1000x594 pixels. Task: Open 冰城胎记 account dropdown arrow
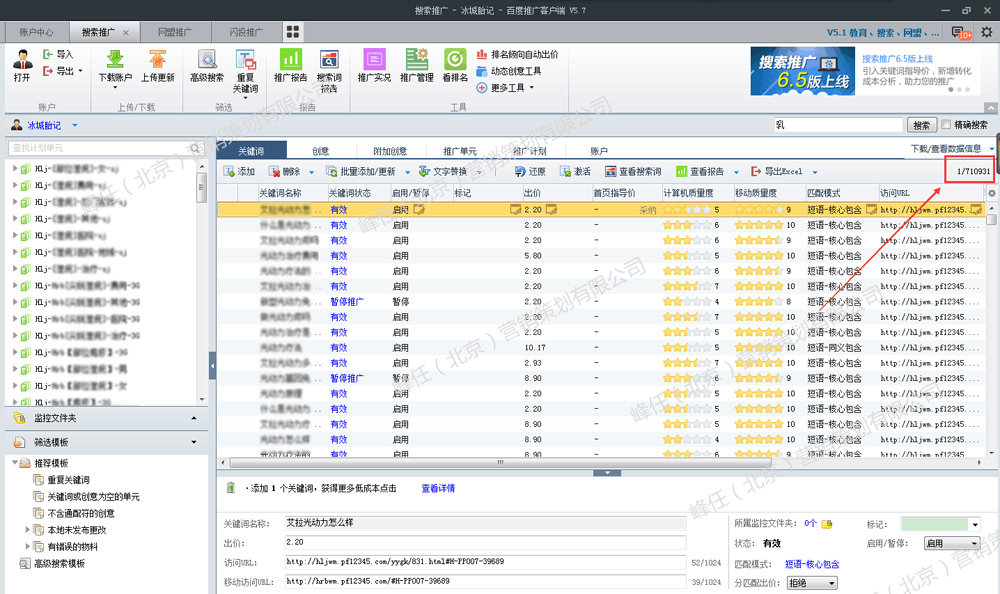(x=75, y=126)
